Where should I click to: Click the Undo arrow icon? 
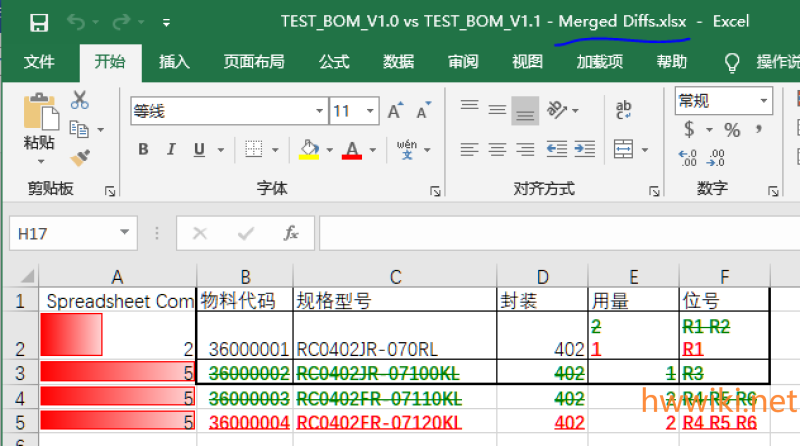click(76, 22)
